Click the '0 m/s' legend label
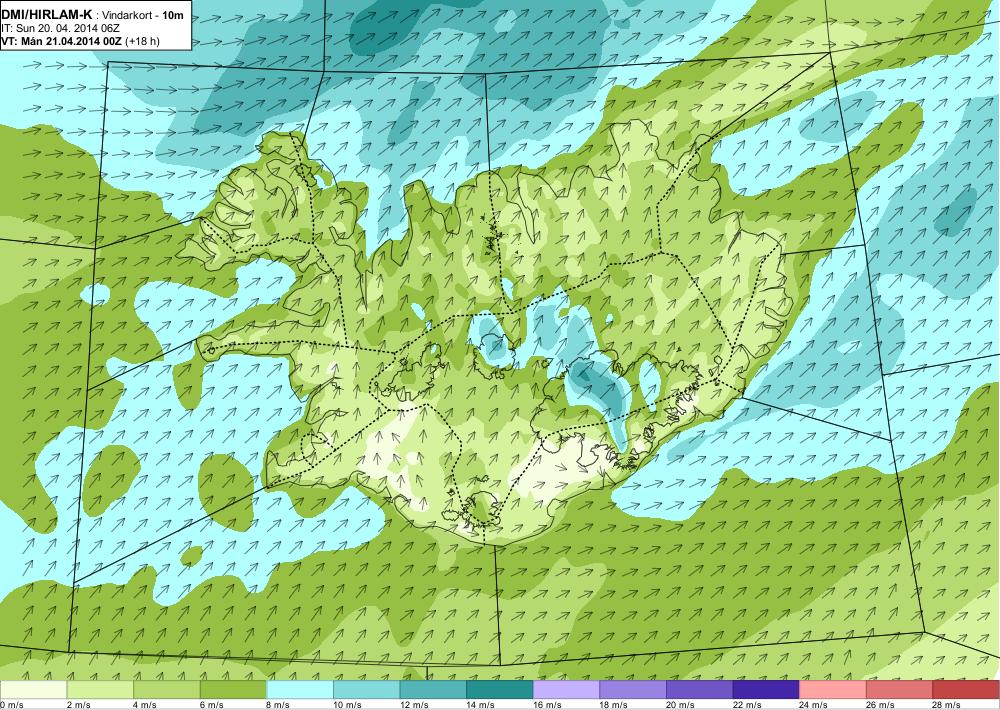This screenshot has height=710, width=1000. coord(12,705)
